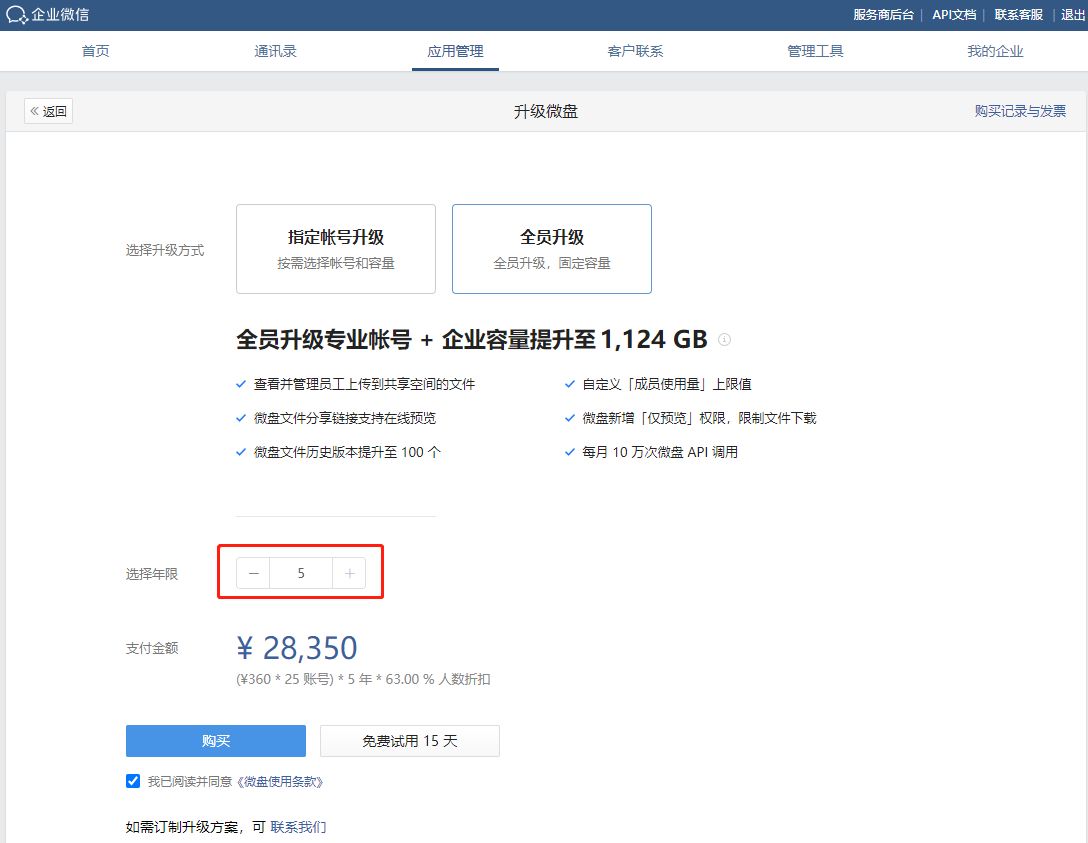
Task: Click the 联系我们 contact us link
Action: [298, 827]
